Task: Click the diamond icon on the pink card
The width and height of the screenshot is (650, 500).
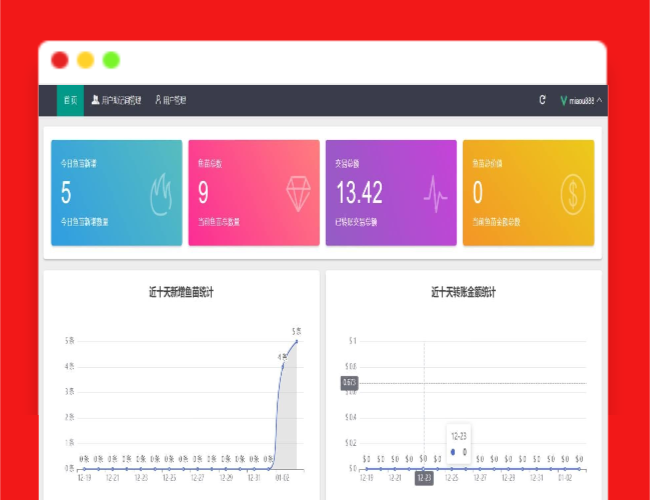Action: [299, 192]
